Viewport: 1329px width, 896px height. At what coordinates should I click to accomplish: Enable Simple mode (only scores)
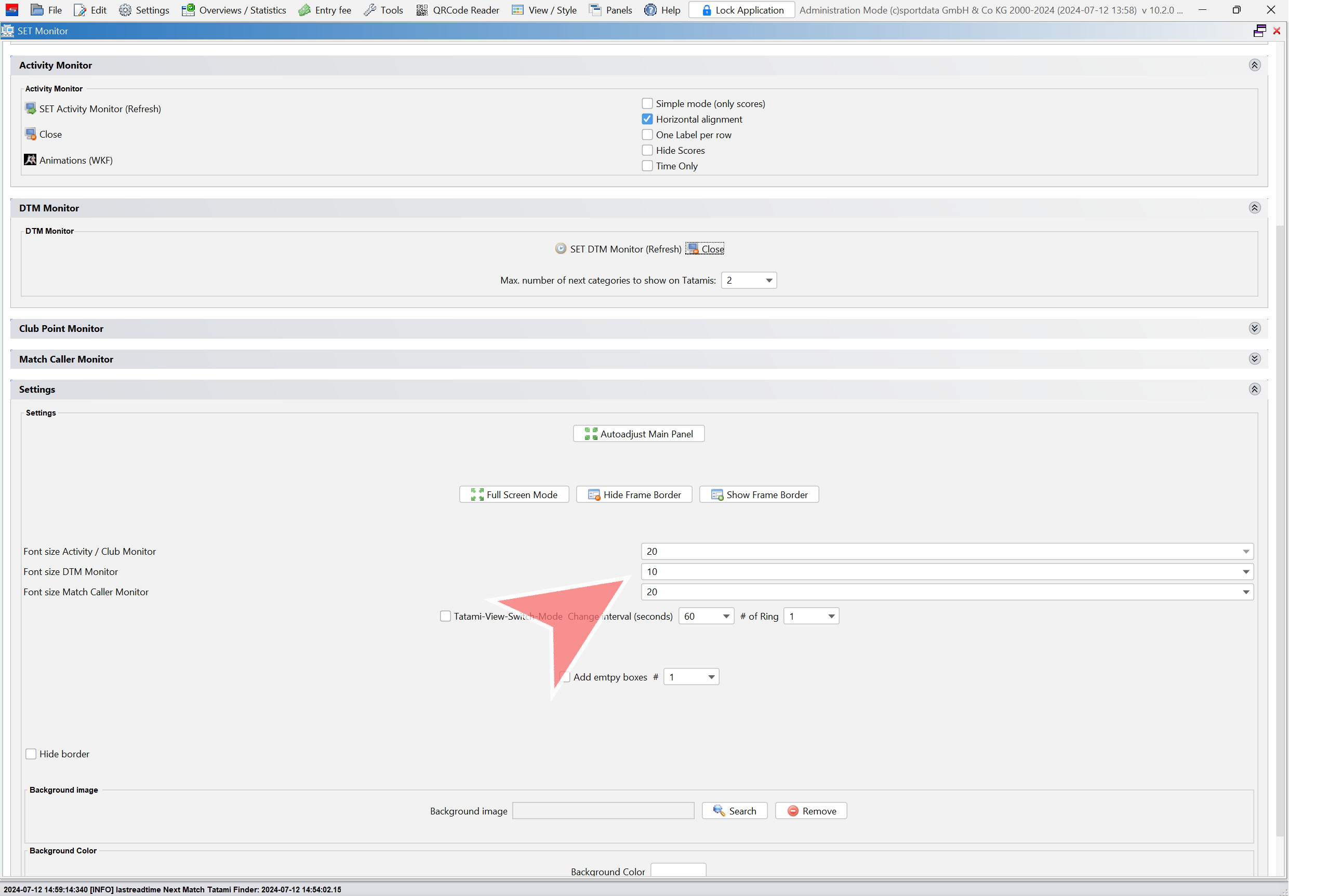(647, 103)
